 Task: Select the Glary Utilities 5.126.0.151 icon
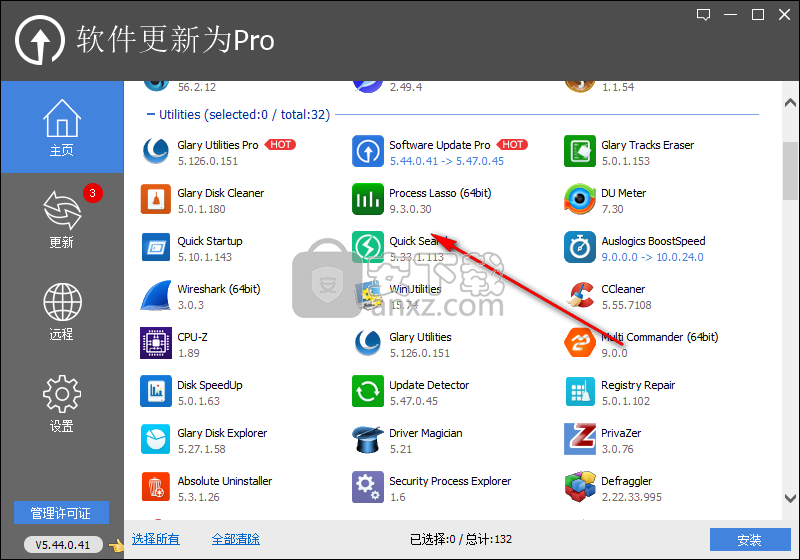(x=368, y=343)
